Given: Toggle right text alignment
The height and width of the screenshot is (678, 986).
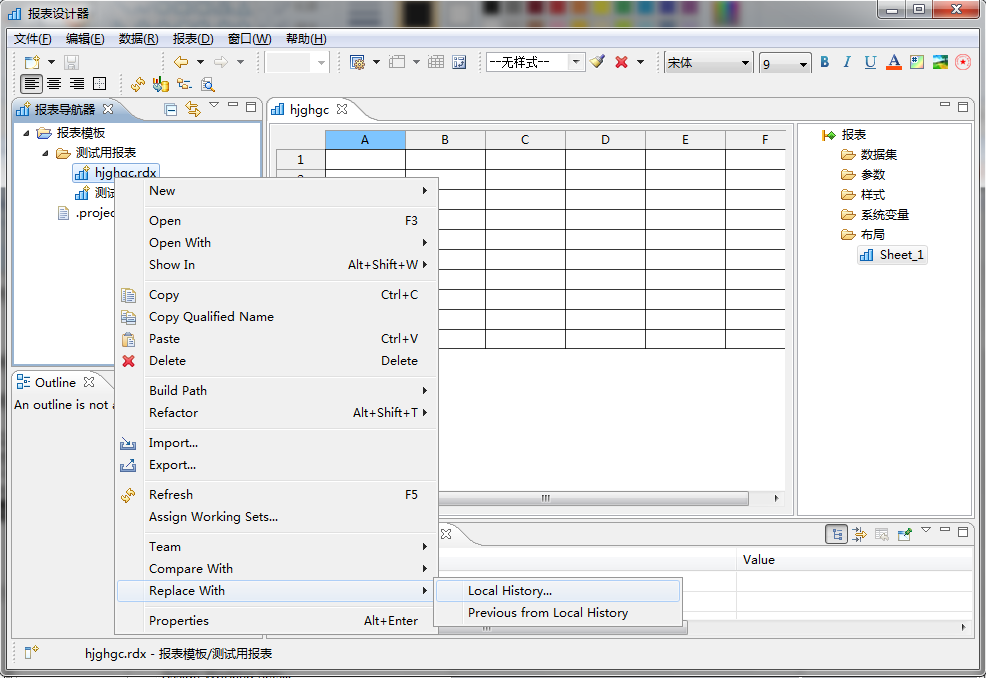Looking at the screenshot, I should [77, 84].
